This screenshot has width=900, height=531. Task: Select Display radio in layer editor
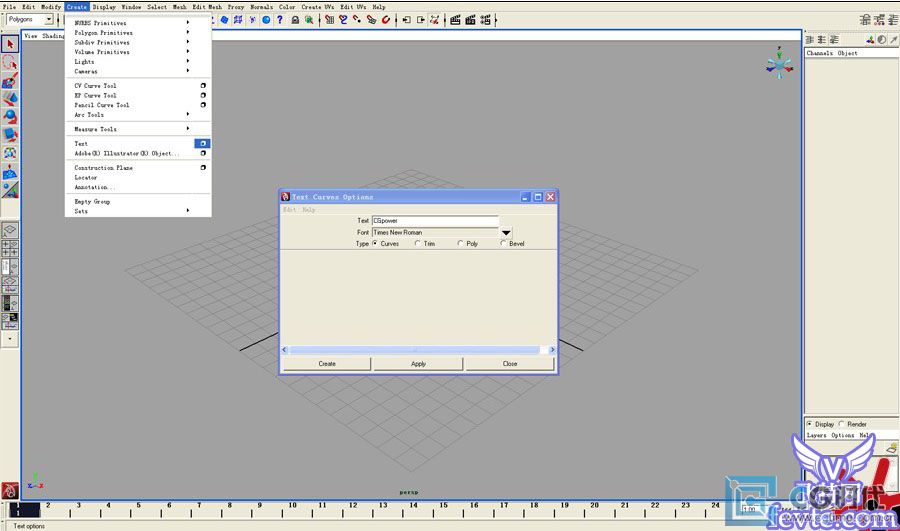click(x=809, y=424)
